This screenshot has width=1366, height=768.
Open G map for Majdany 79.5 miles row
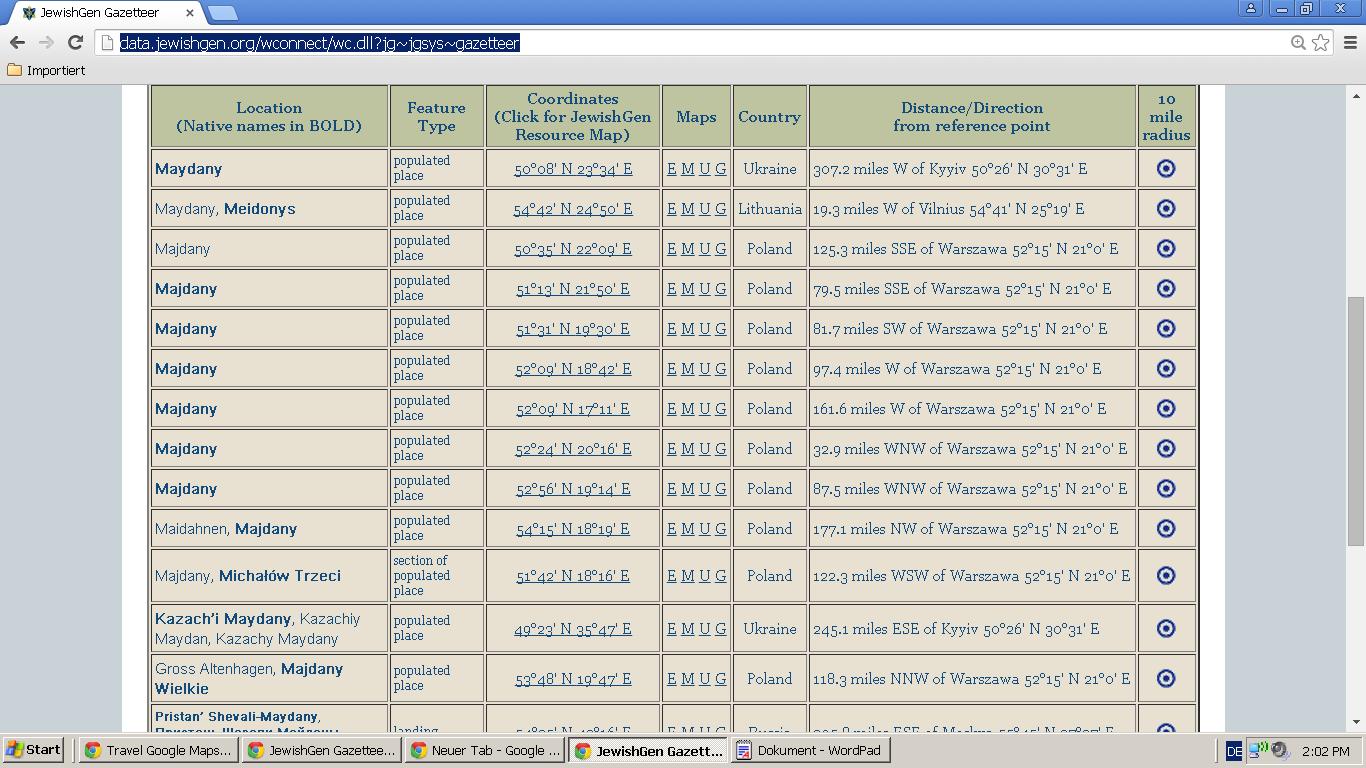[720, 289]
